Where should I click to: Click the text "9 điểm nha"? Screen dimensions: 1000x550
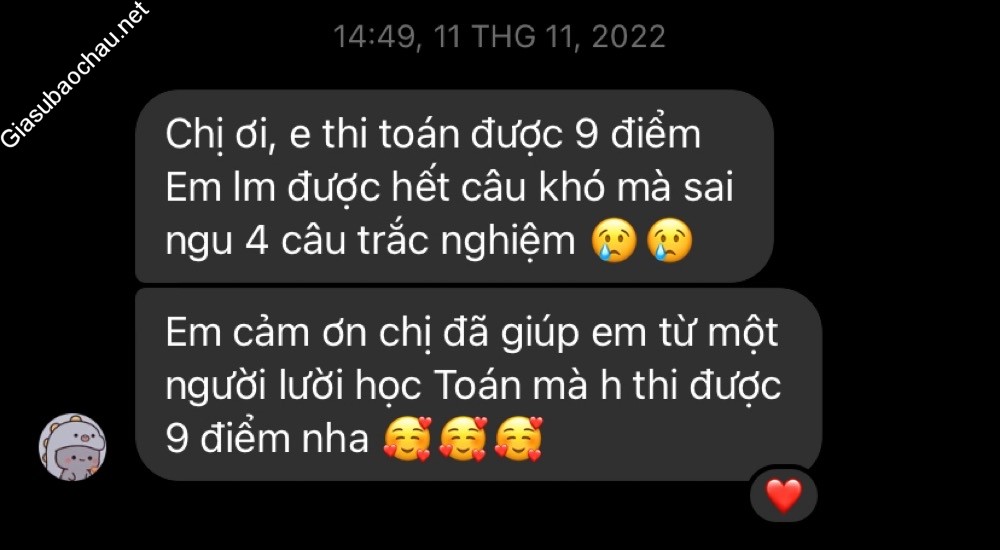[267, 439]
